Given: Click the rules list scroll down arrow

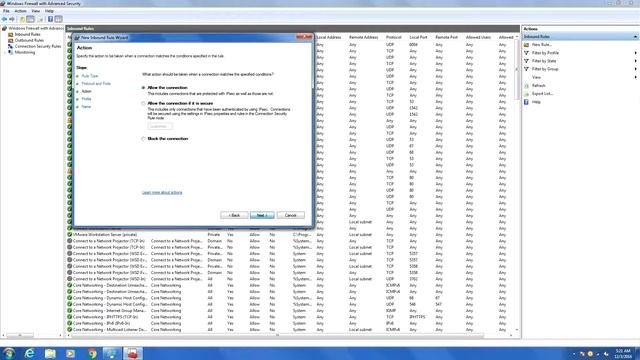Looking at the screenshot, I should pos(517,330).
